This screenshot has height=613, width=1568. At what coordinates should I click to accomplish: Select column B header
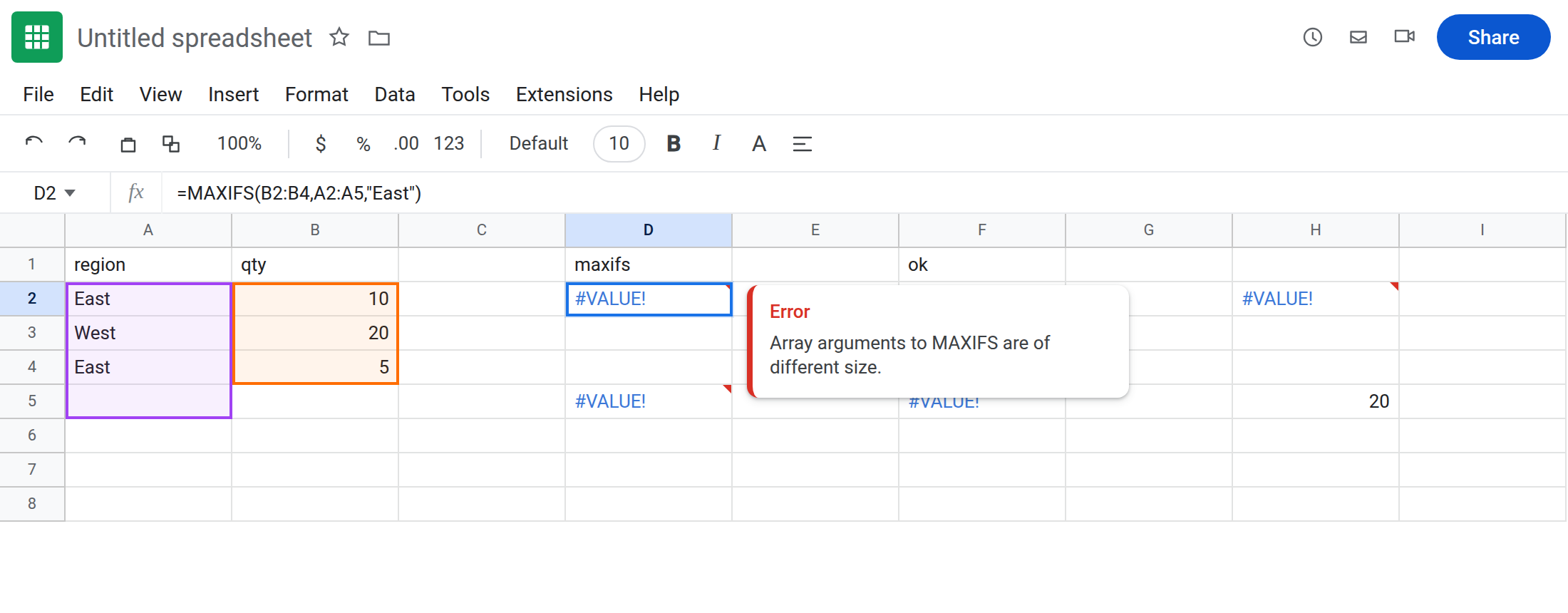[315, 230]
